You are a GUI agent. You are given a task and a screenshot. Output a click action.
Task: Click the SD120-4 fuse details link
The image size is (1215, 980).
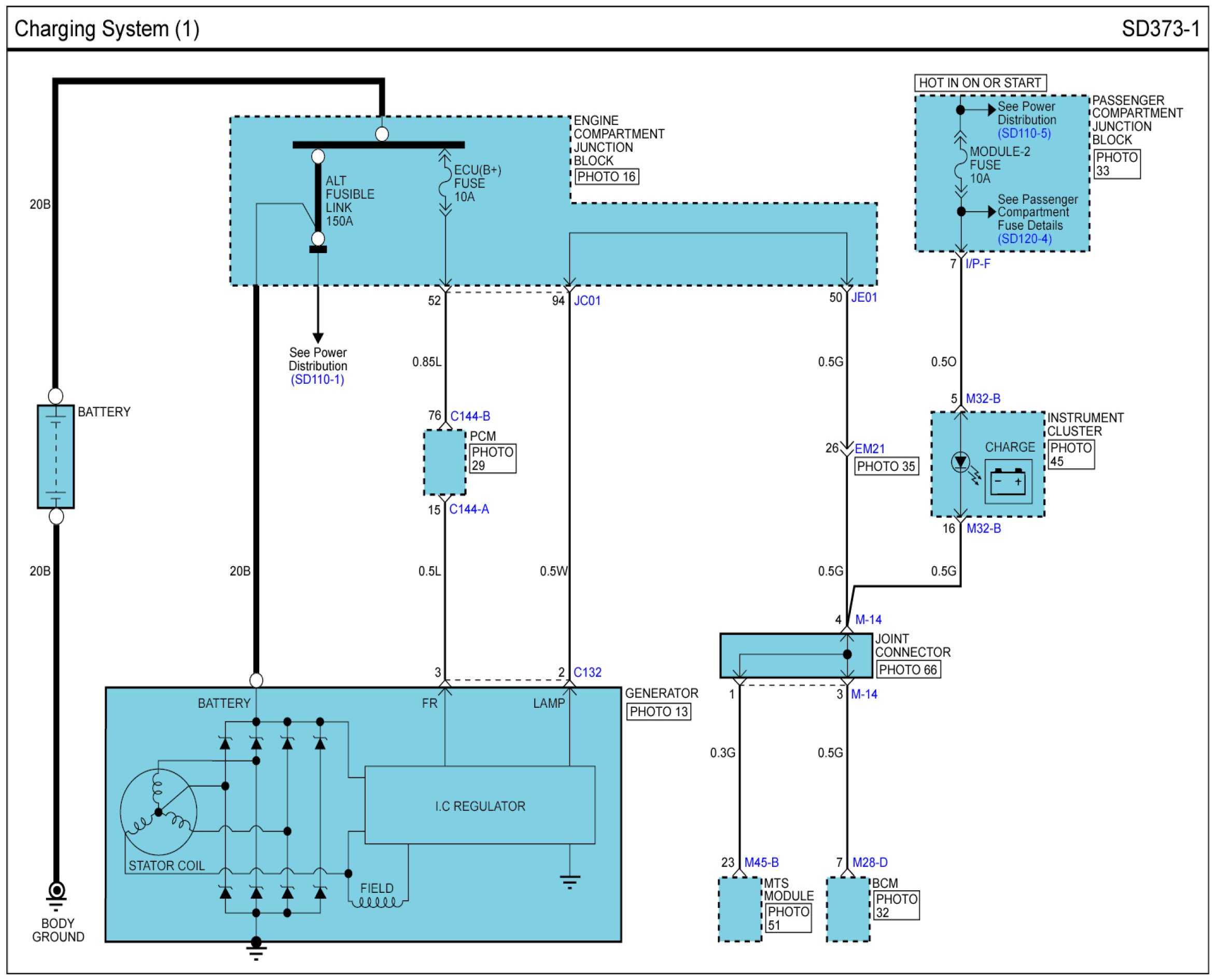pos(1024,239)
